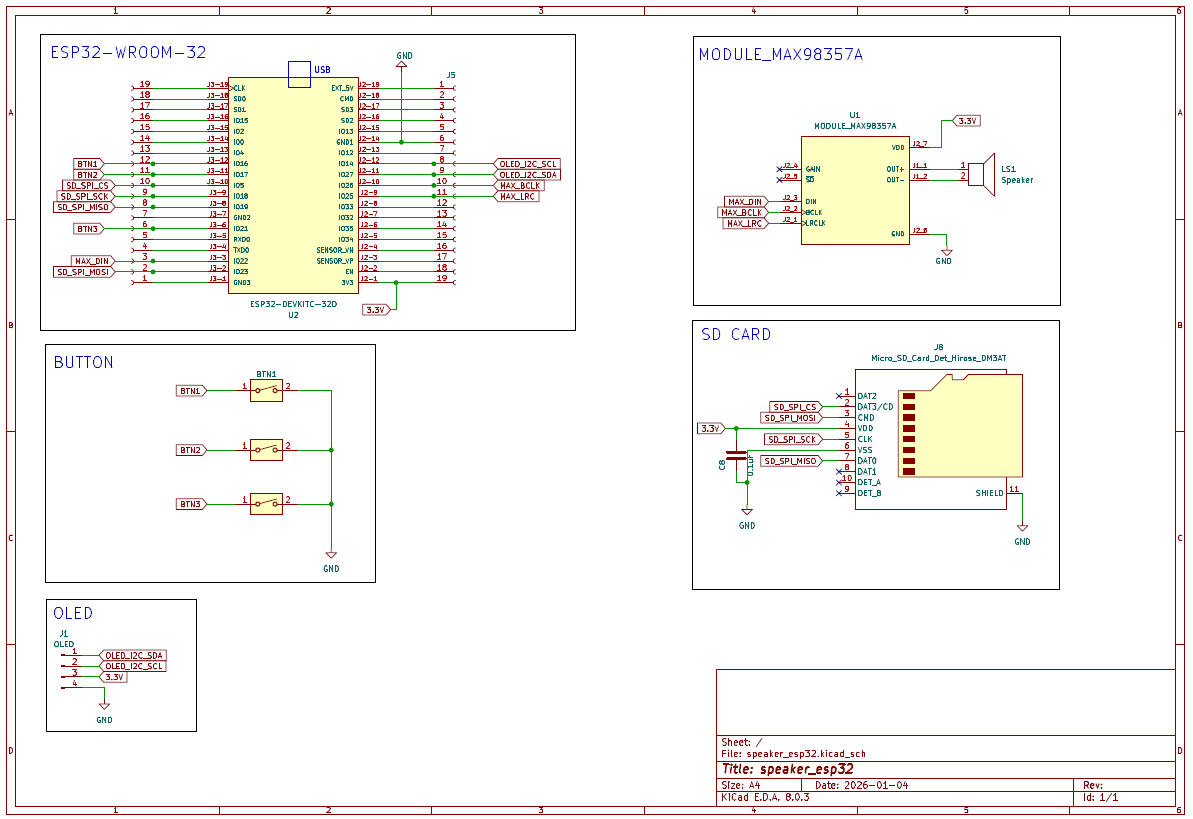Select OLED_I2C_SCL label in the OLED section

pyautogui.click(x=132, y=666)
